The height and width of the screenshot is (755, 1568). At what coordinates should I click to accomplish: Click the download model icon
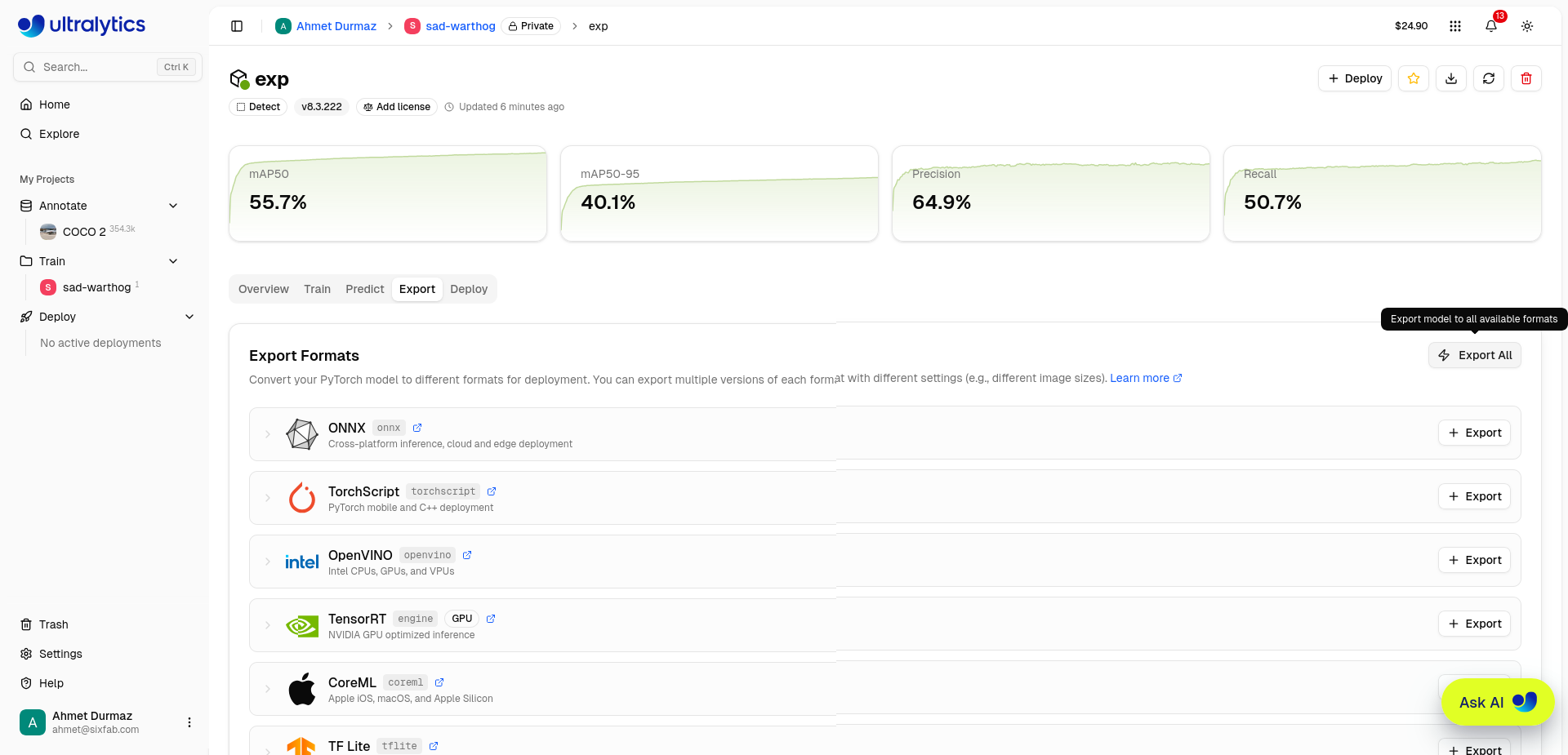pyautogui.click(x=1451, y=78)
